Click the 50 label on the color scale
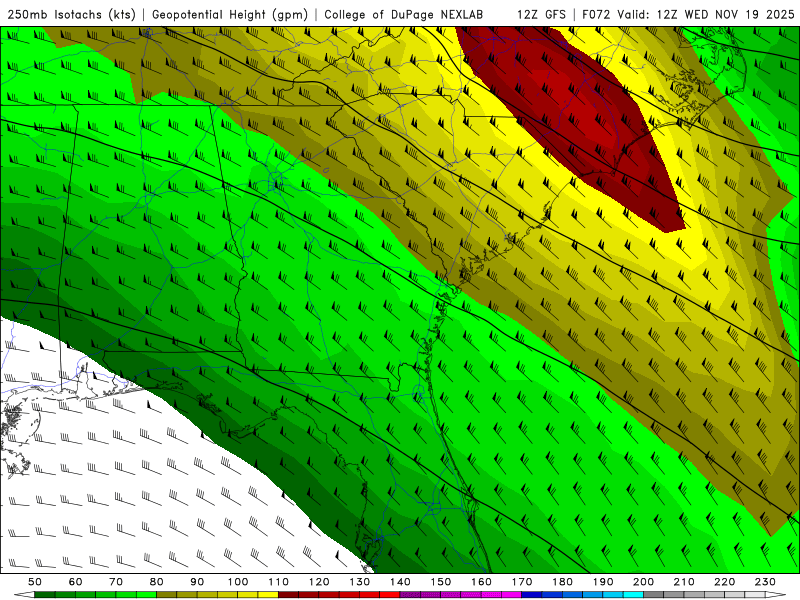 35,582
